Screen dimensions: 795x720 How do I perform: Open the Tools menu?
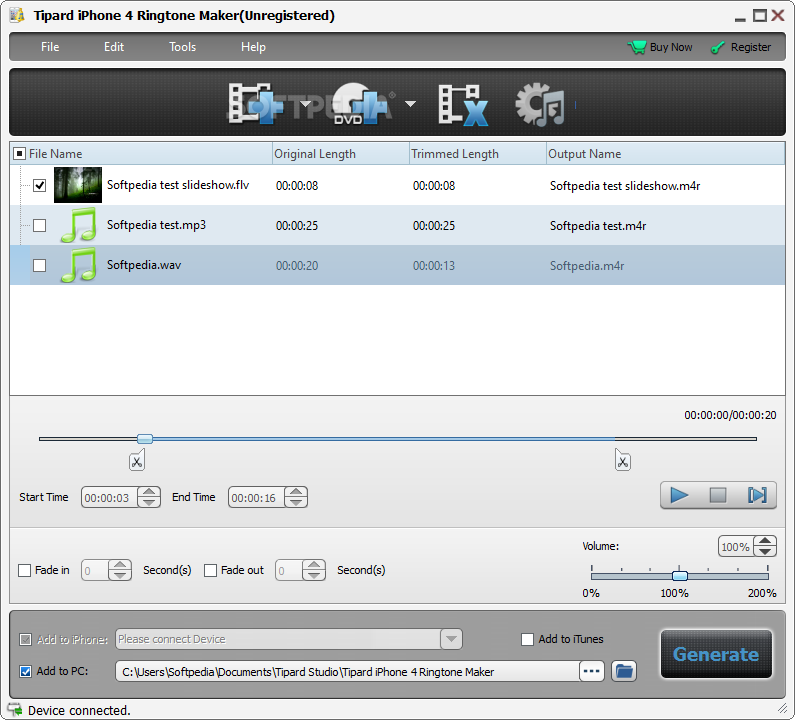183,47
